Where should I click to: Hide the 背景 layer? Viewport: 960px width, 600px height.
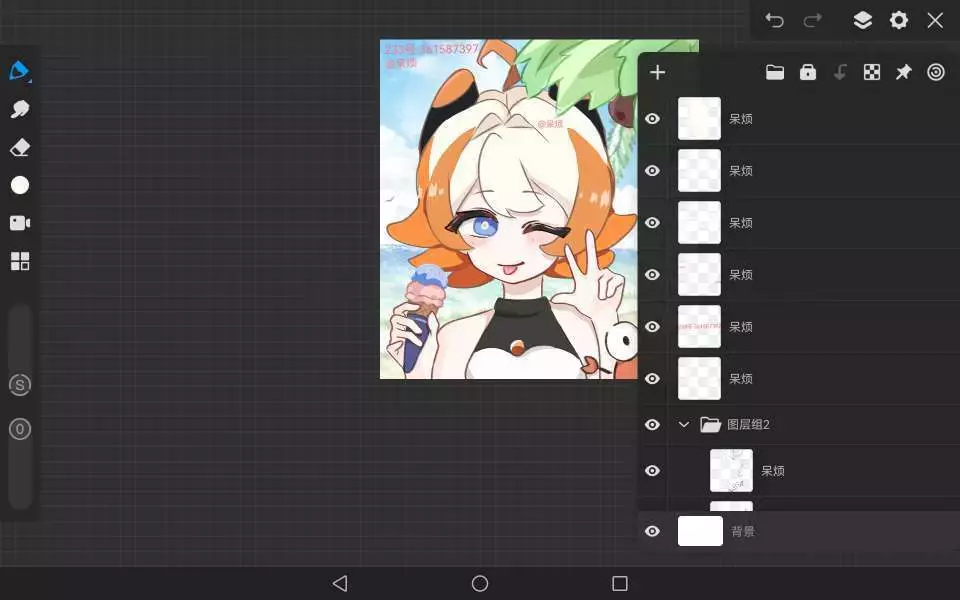(x=653, y=531)
